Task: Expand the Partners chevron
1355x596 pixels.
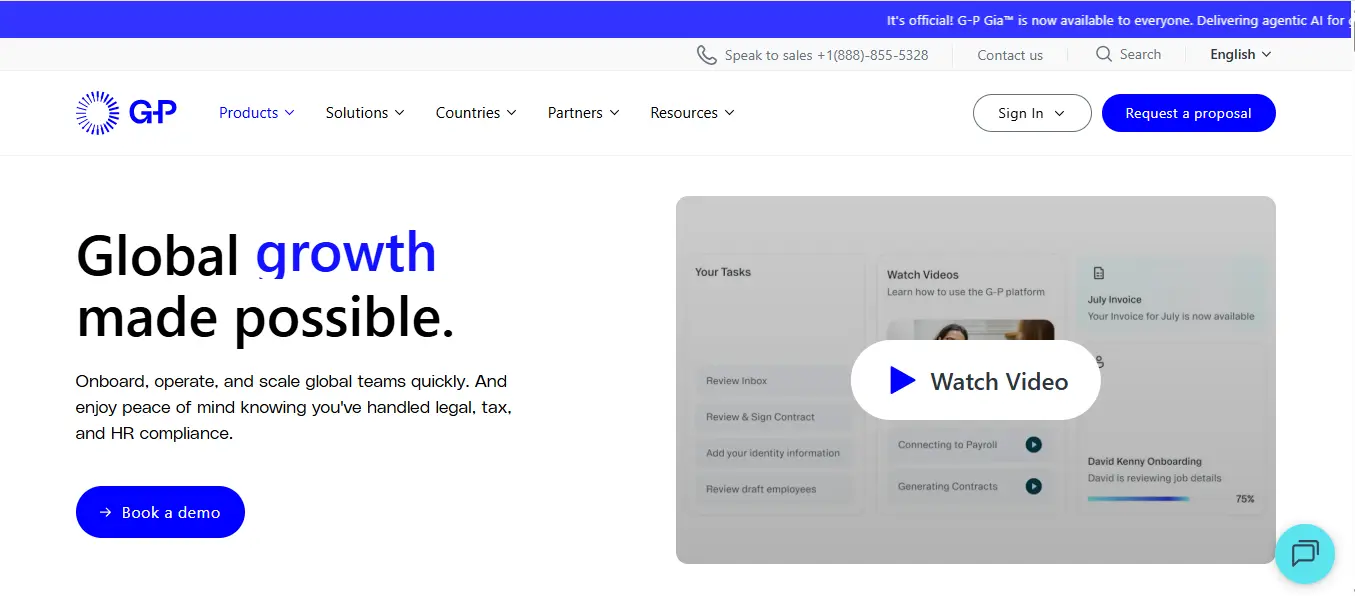Action: 614,113
